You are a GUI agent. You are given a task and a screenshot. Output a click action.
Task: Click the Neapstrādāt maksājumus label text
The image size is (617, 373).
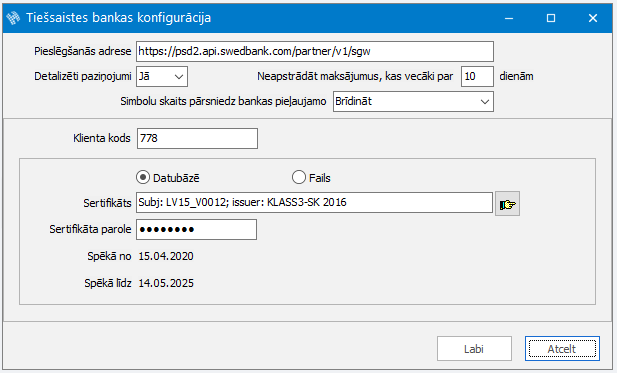click(355, 76)
